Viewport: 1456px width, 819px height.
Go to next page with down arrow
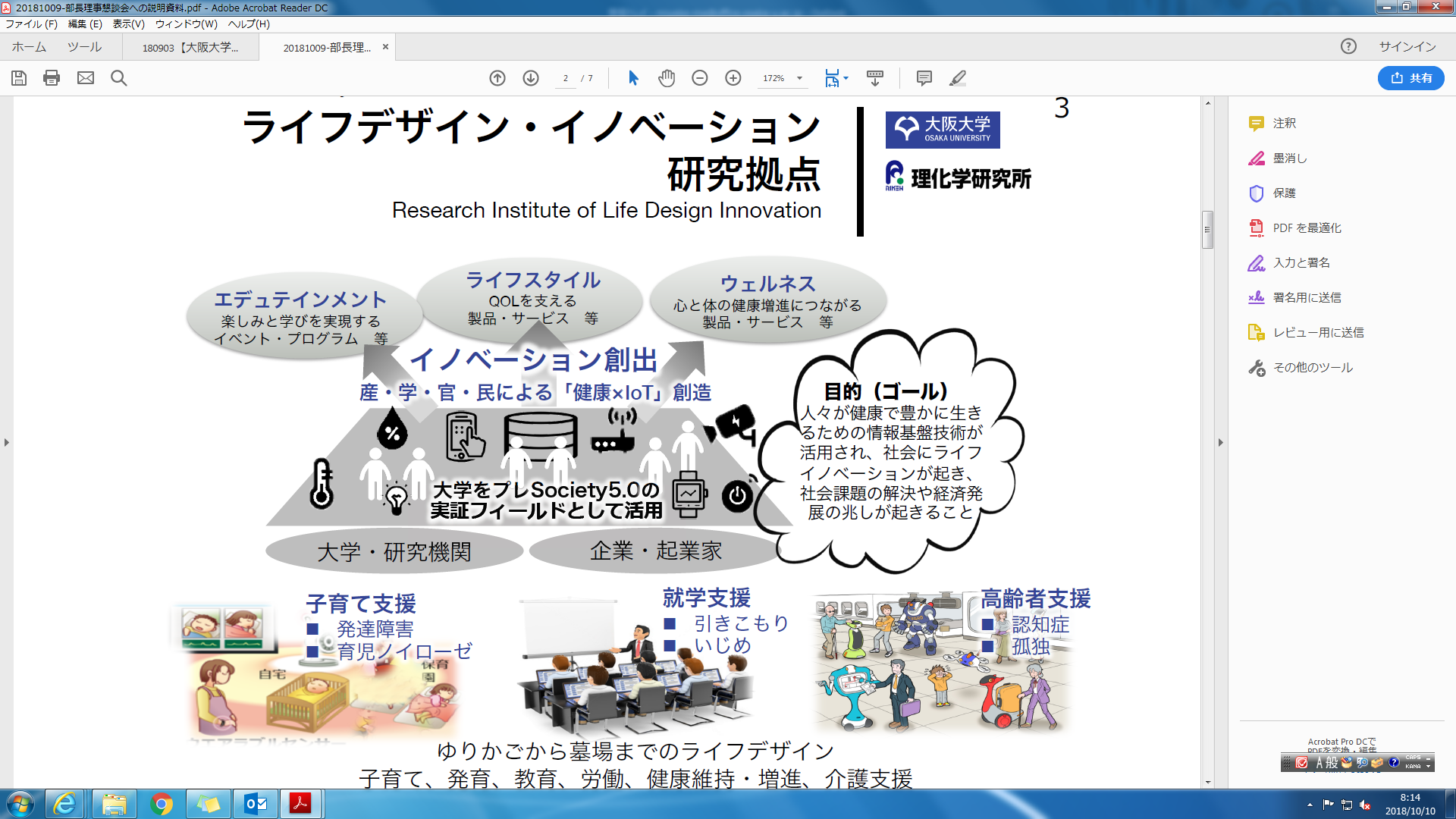[531, 78]
